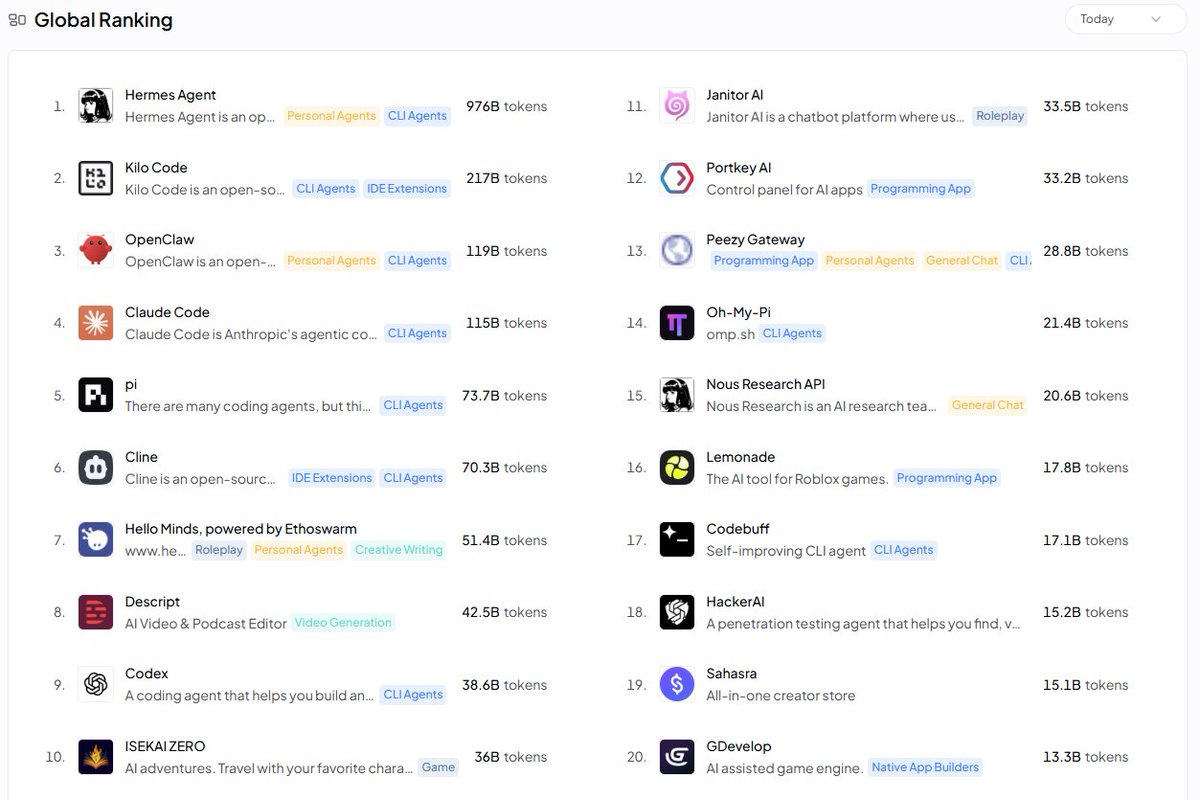Select Roleplay tag on Janitor AI
1200x800 pixels.
pos(1000,116)
